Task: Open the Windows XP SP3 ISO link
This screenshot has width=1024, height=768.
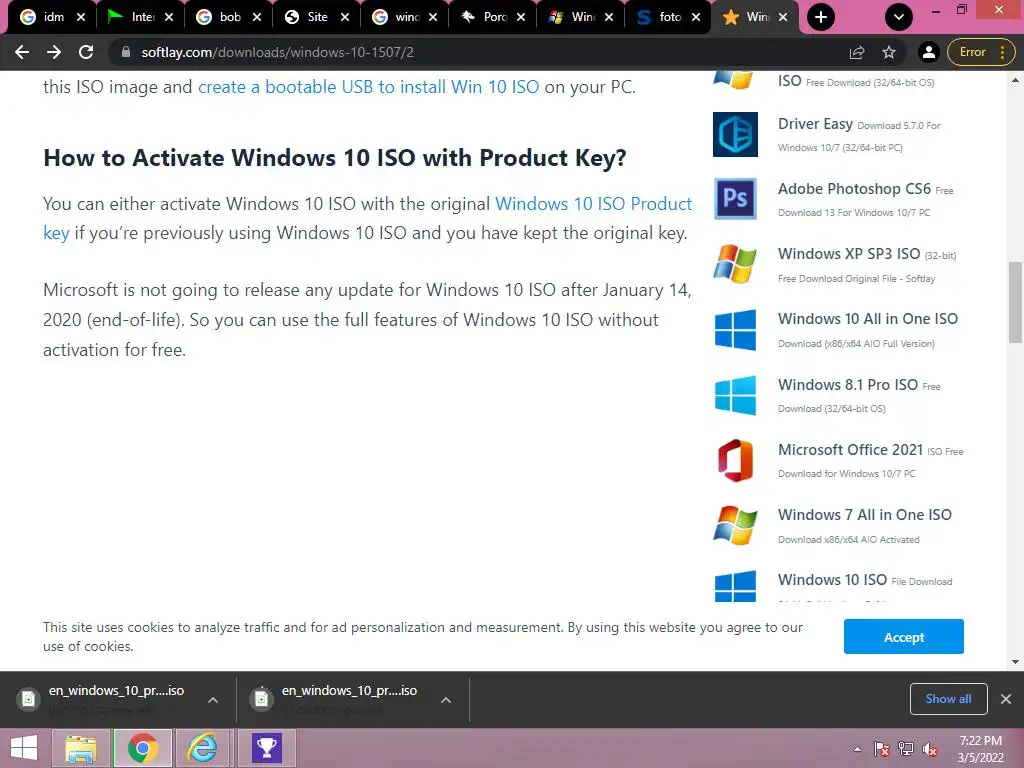Action: (x=867, y=264)
